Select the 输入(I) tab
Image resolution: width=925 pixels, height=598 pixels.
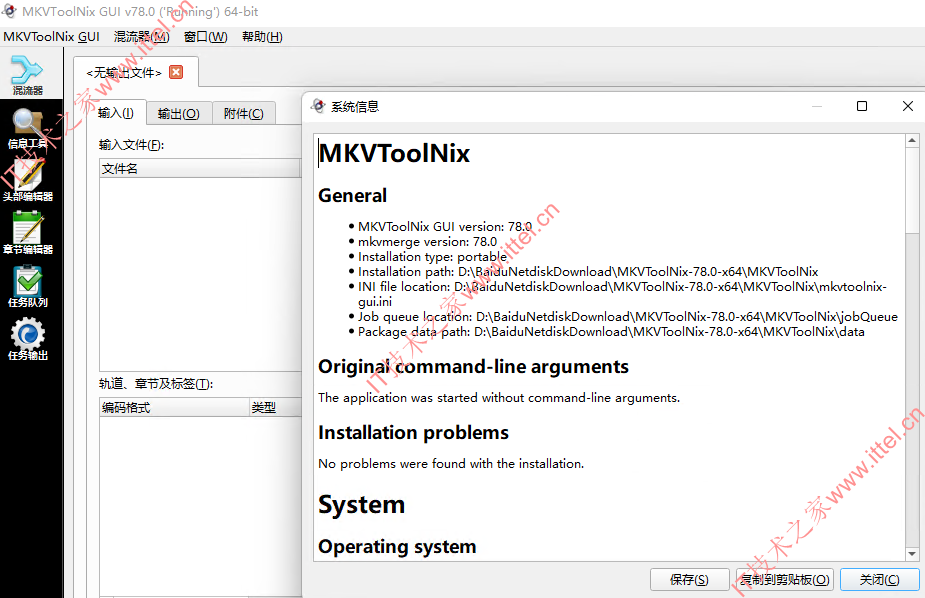116,113
